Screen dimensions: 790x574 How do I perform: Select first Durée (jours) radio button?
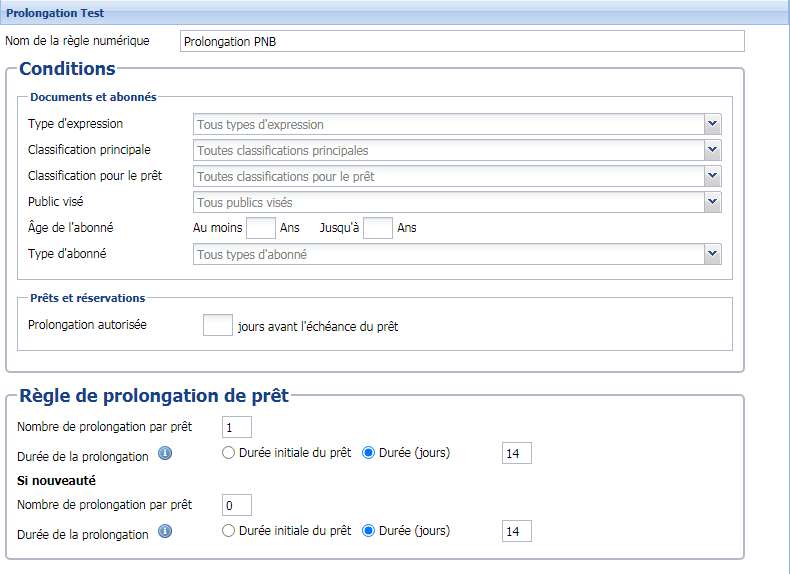click(368, 453)
